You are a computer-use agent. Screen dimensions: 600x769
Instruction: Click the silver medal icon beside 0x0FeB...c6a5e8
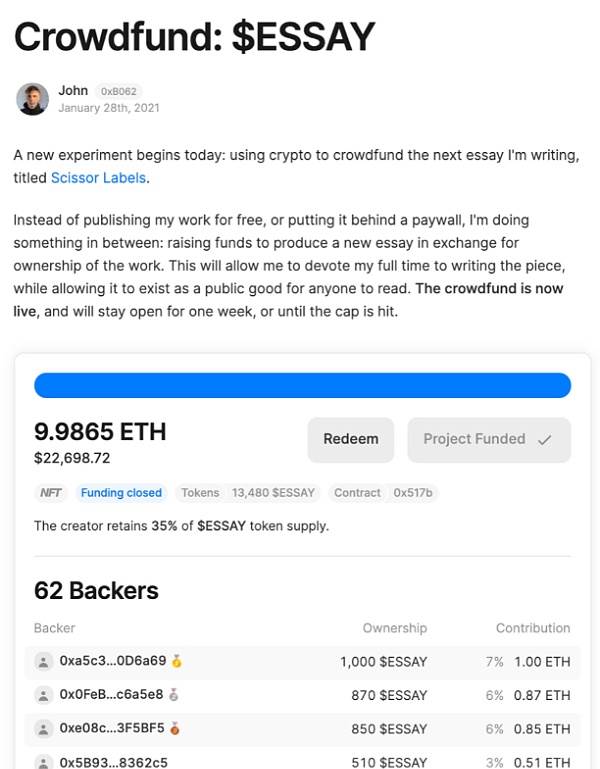(174, 694)
